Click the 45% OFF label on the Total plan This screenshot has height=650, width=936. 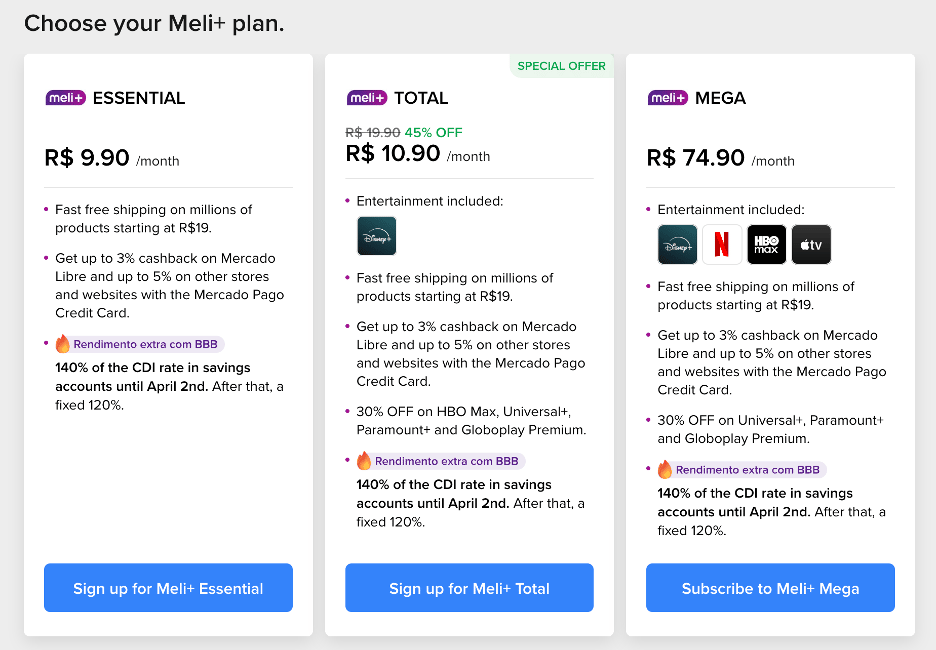(x=433, y=133)
